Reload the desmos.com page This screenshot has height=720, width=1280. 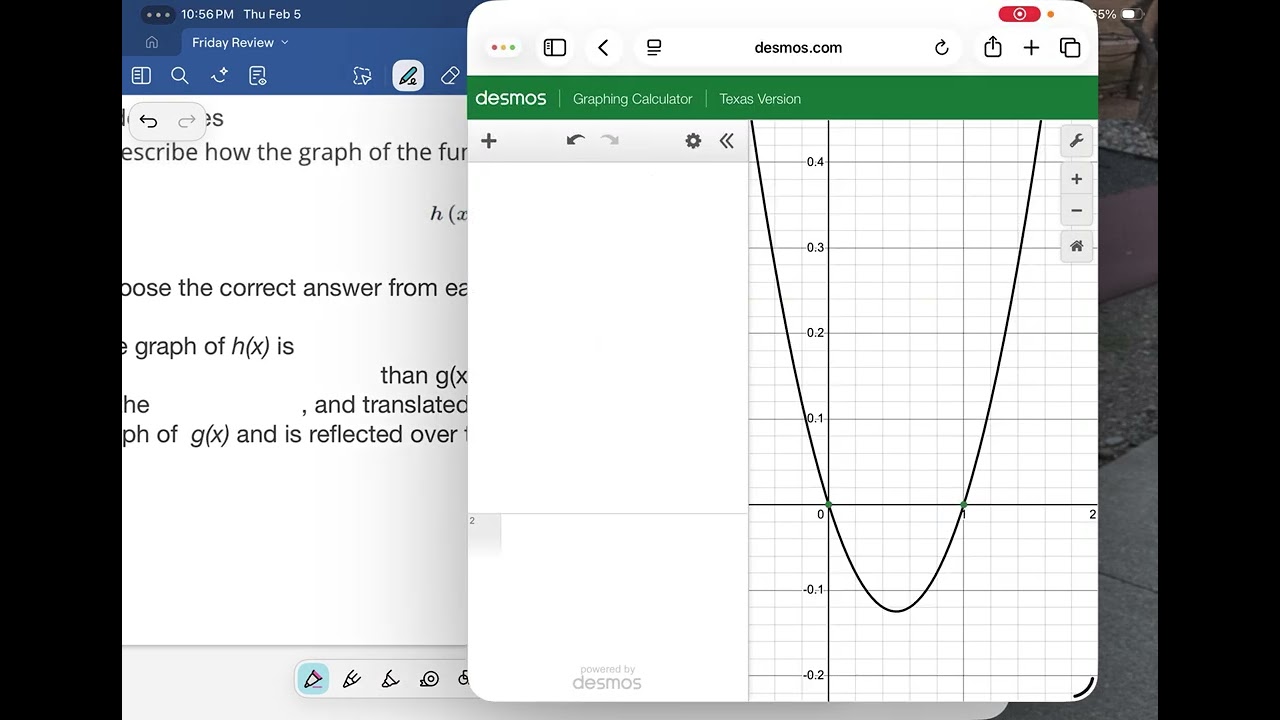click(941, 47)
